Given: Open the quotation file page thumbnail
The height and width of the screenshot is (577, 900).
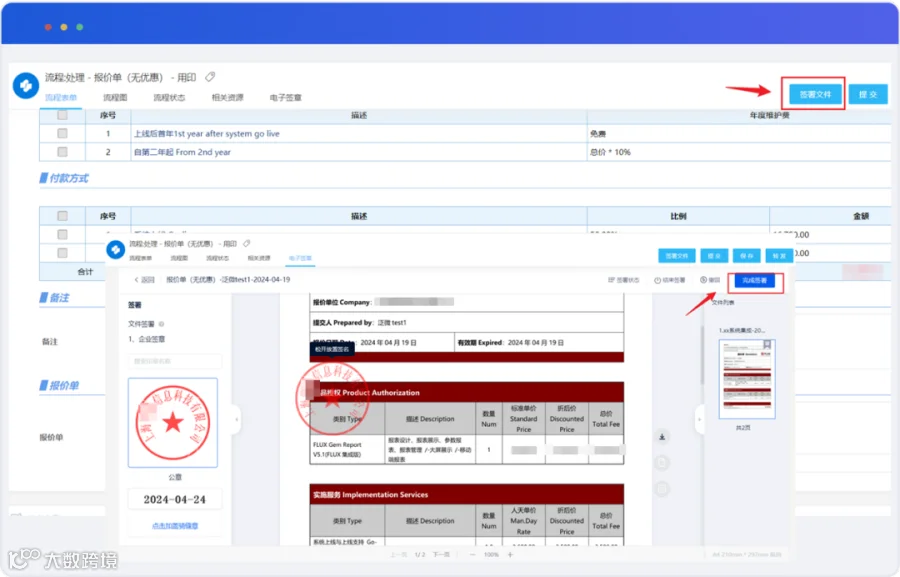Looking at the screenshot, I should pyautogui.click(x=747, y=379).
